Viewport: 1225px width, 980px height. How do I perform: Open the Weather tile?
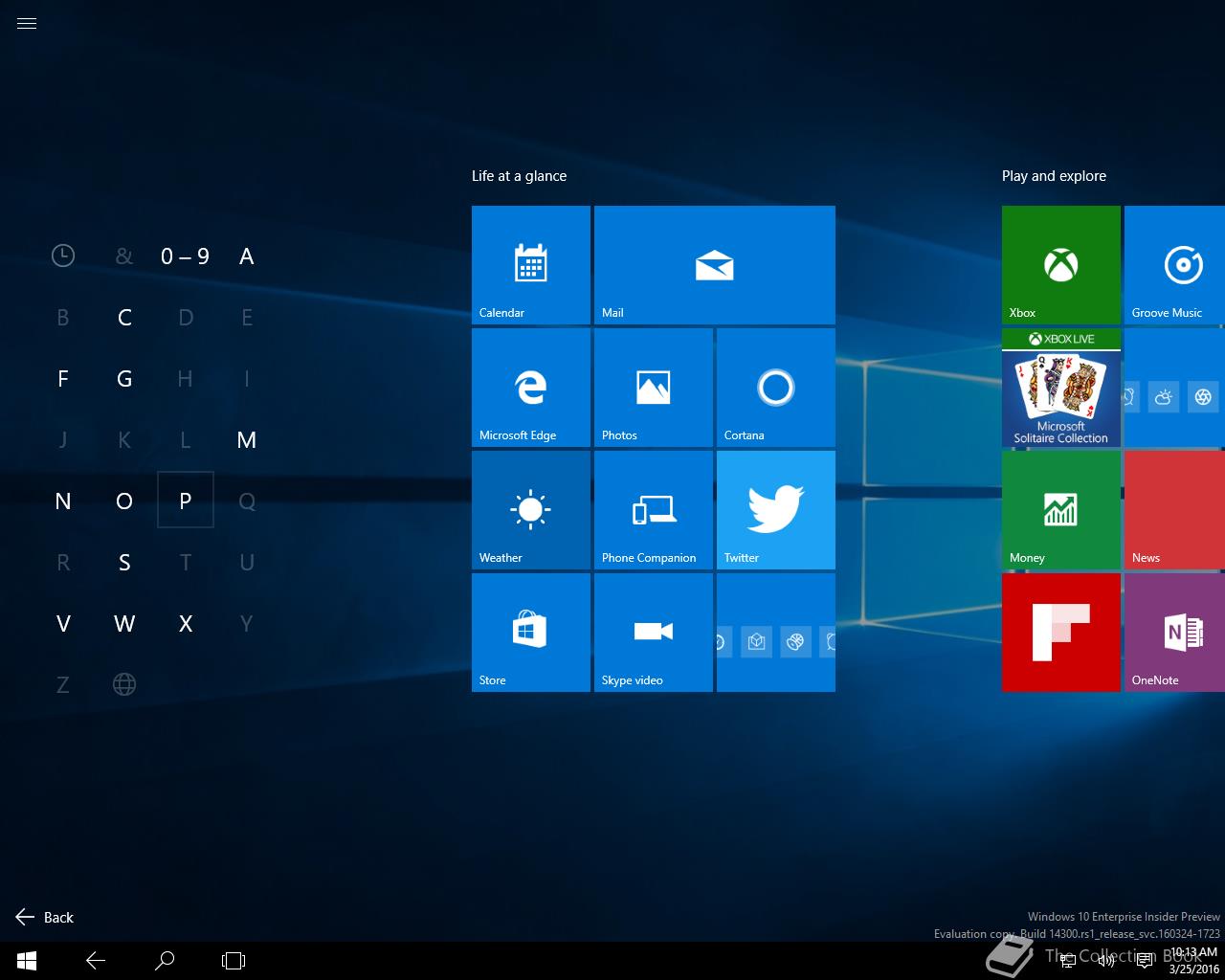coord(531,510)
